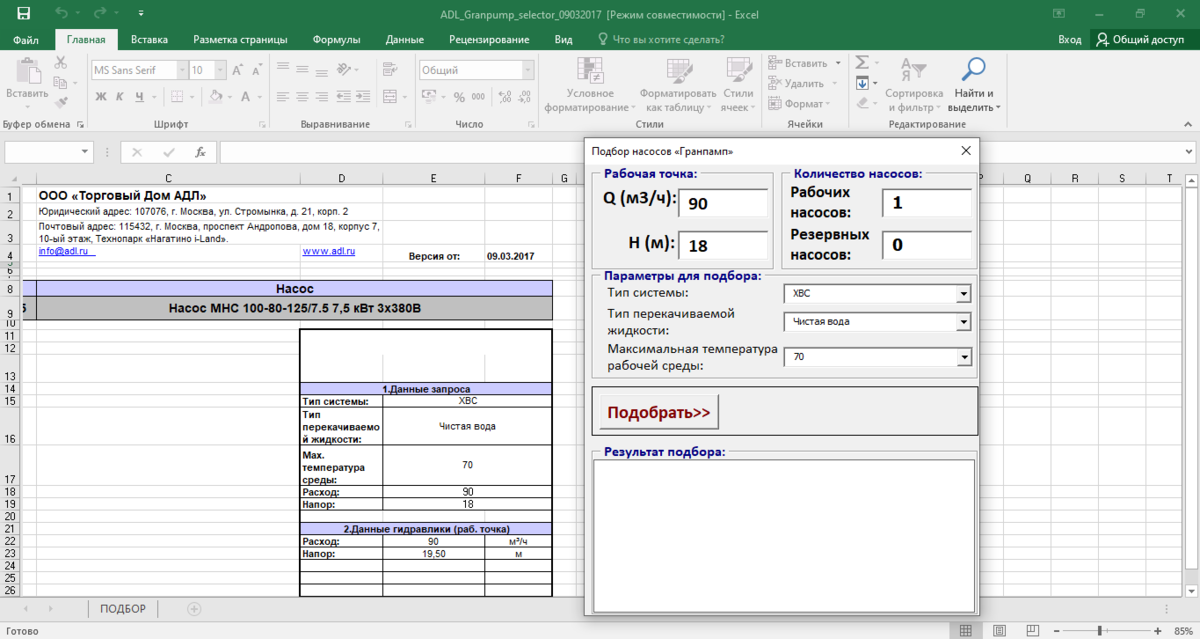Click the comma style 000 icon

(x=478, y=97)
